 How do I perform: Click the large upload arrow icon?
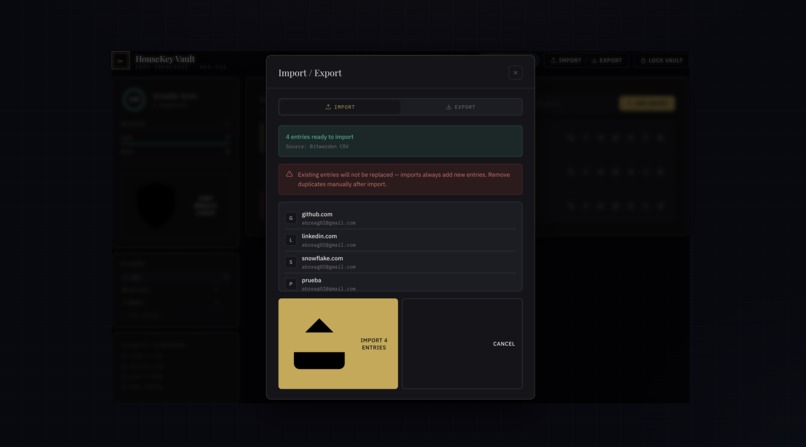pyautogui.click(x=319, y=344)
